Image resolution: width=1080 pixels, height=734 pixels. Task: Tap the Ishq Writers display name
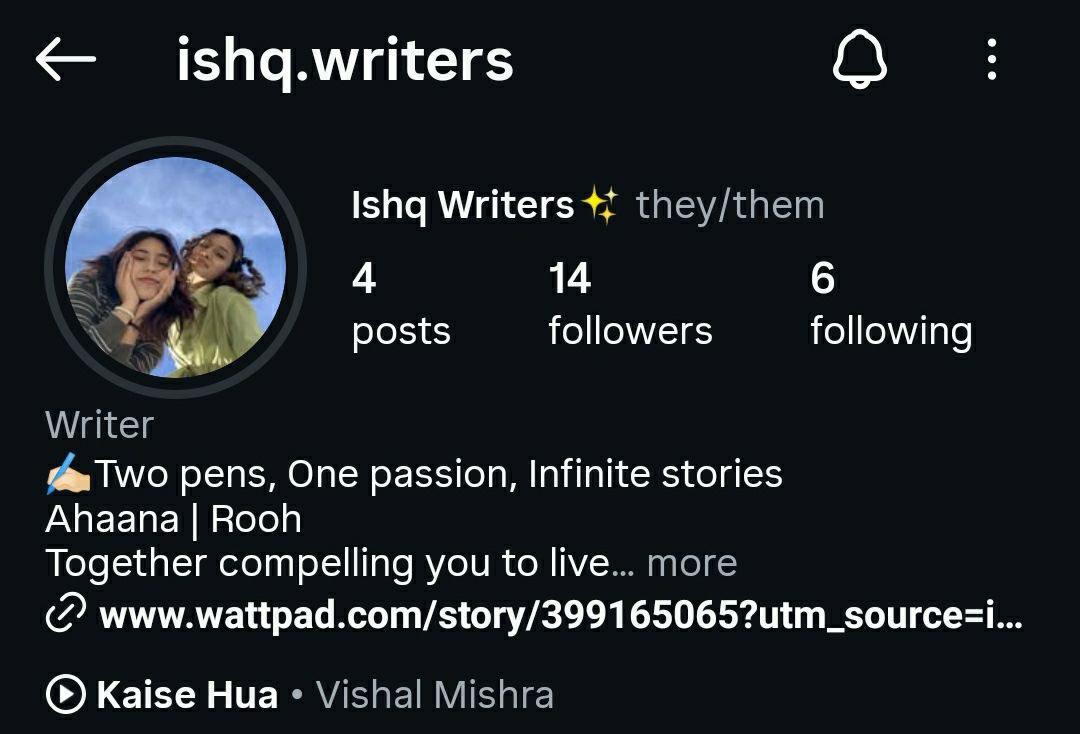coord(462,205)
